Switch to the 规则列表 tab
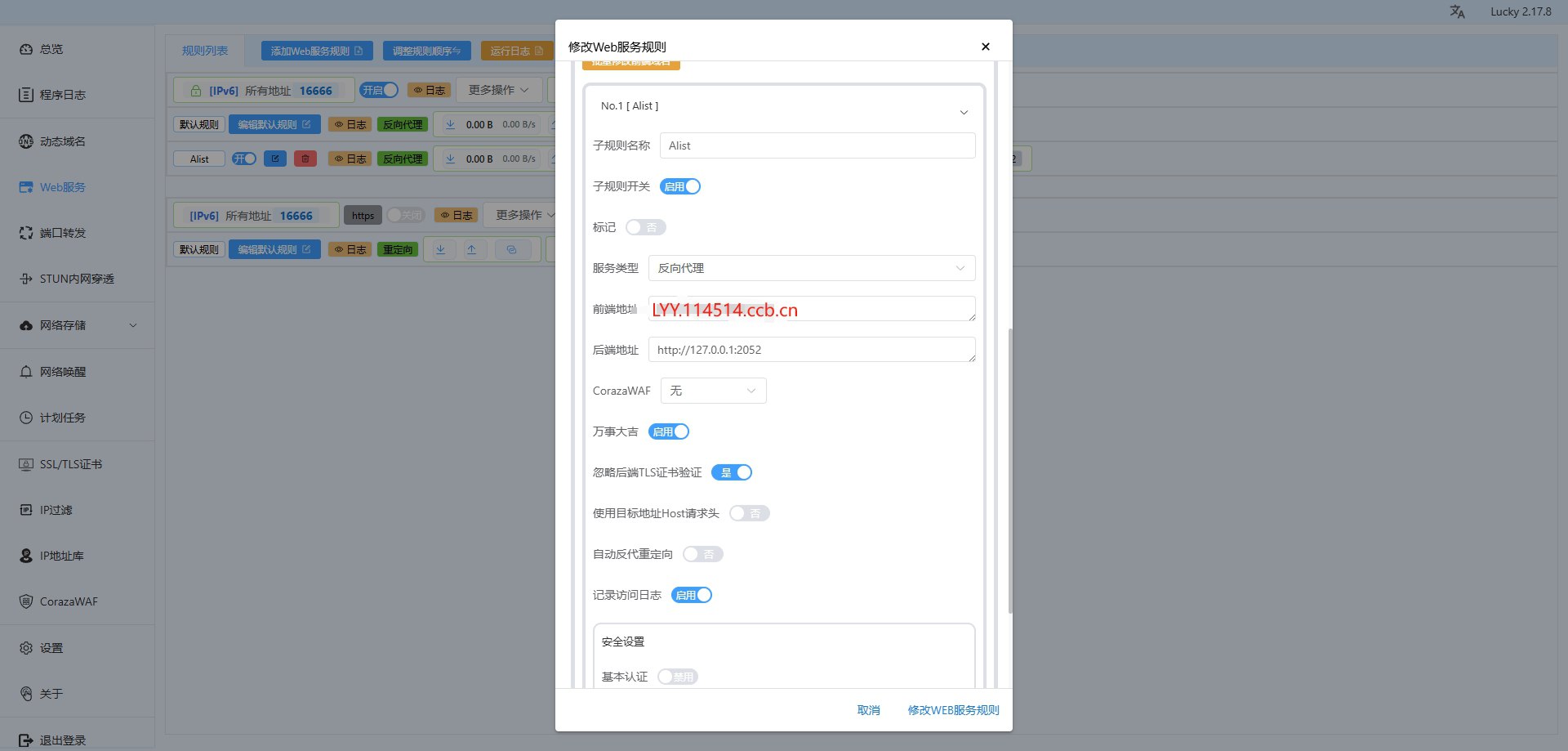This screenshot has width=1568, height=751. [205, 51]
